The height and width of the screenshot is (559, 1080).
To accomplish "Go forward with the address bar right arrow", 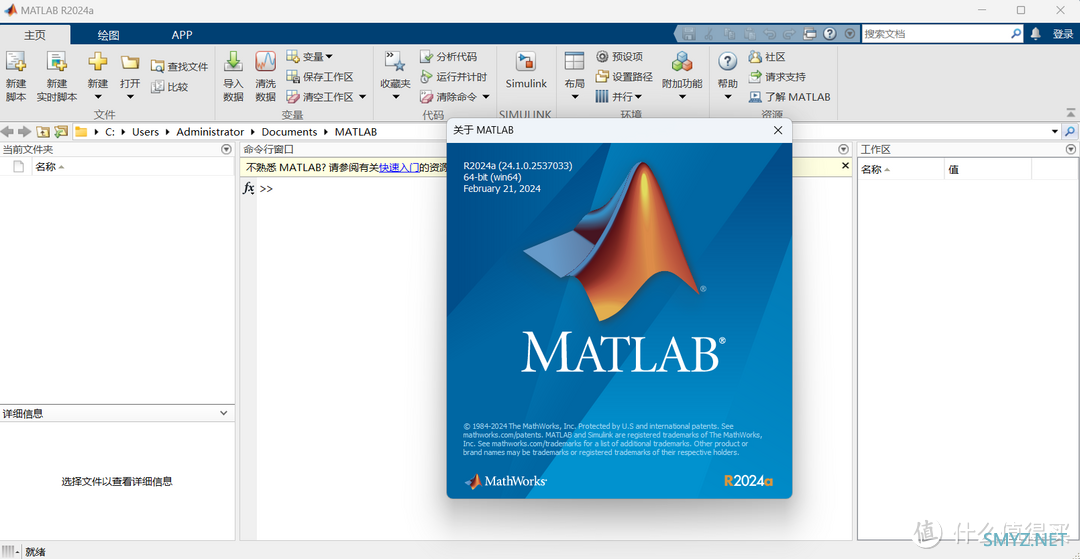I will (x=24, y=131).
